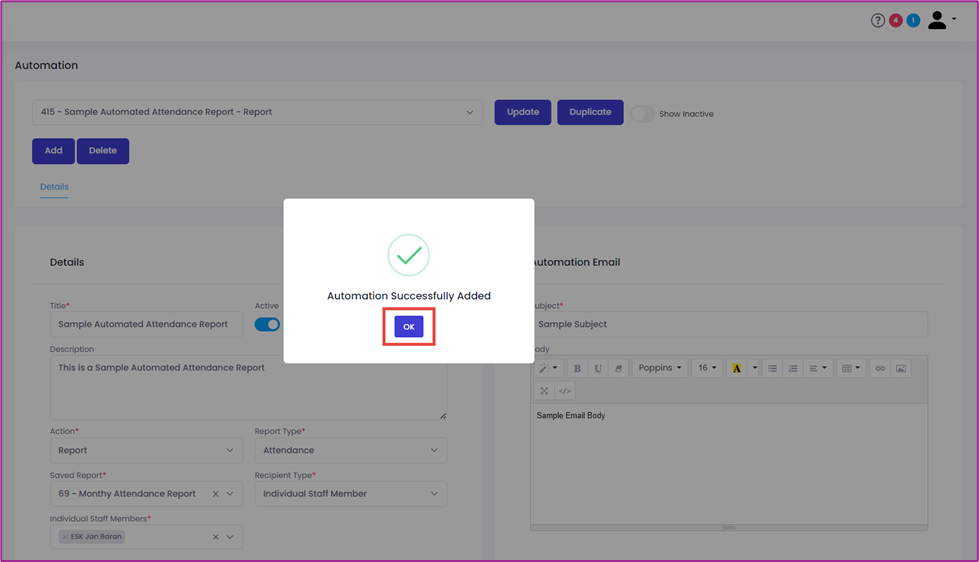Open the red notification badge showing 4
Image resolution: width=979 pixels, height=562 pixels.
[896, 21]
